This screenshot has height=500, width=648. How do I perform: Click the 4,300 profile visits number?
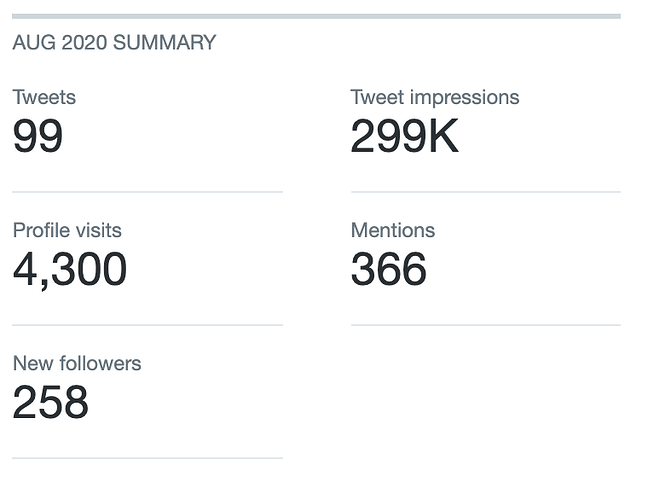[x=69, y=269]
